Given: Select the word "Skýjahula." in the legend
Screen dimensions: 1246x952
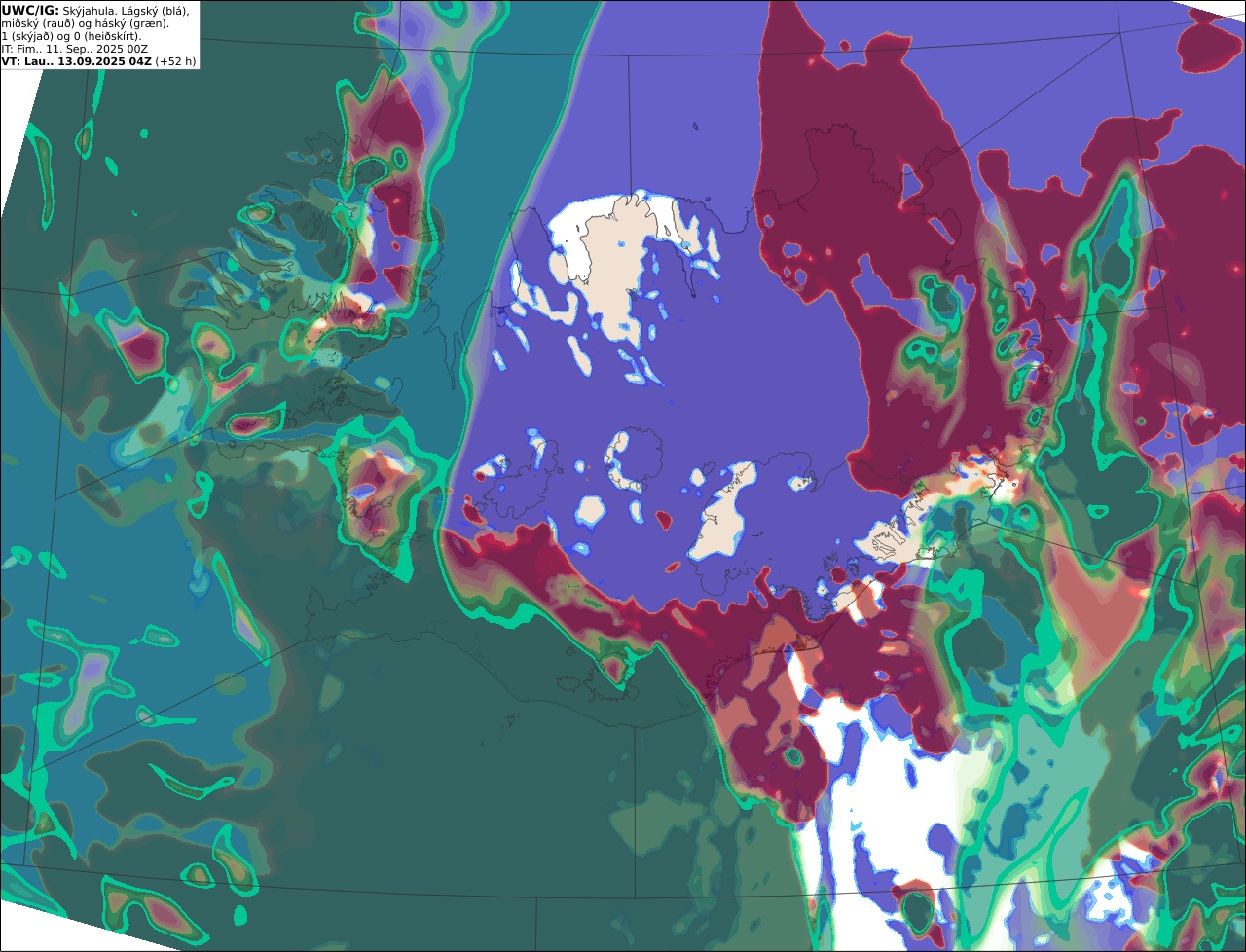Looking at the screenshot, I should pyautogui.click(x=90, y=11).
